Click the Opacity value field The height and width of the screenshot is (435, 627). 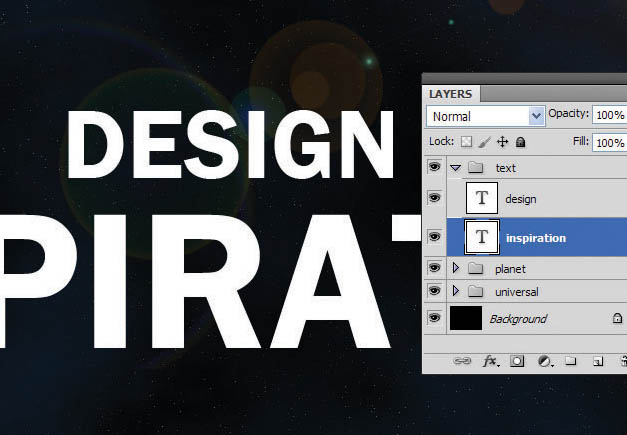tap(609, 115)
